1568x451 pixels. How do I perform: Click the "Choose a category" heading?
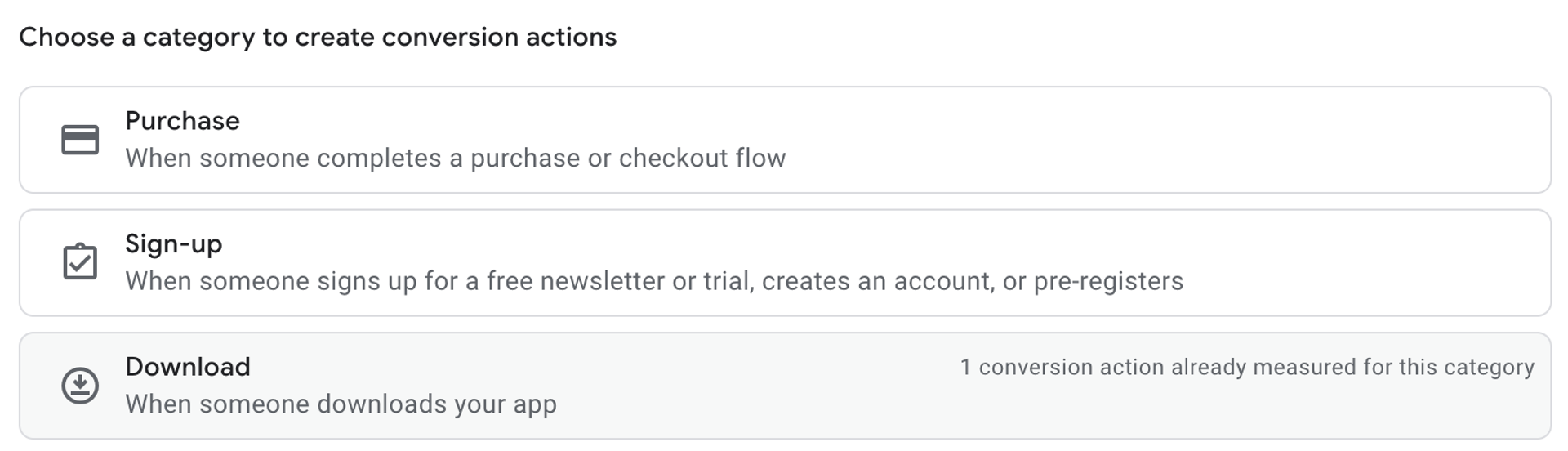point(318,38)
